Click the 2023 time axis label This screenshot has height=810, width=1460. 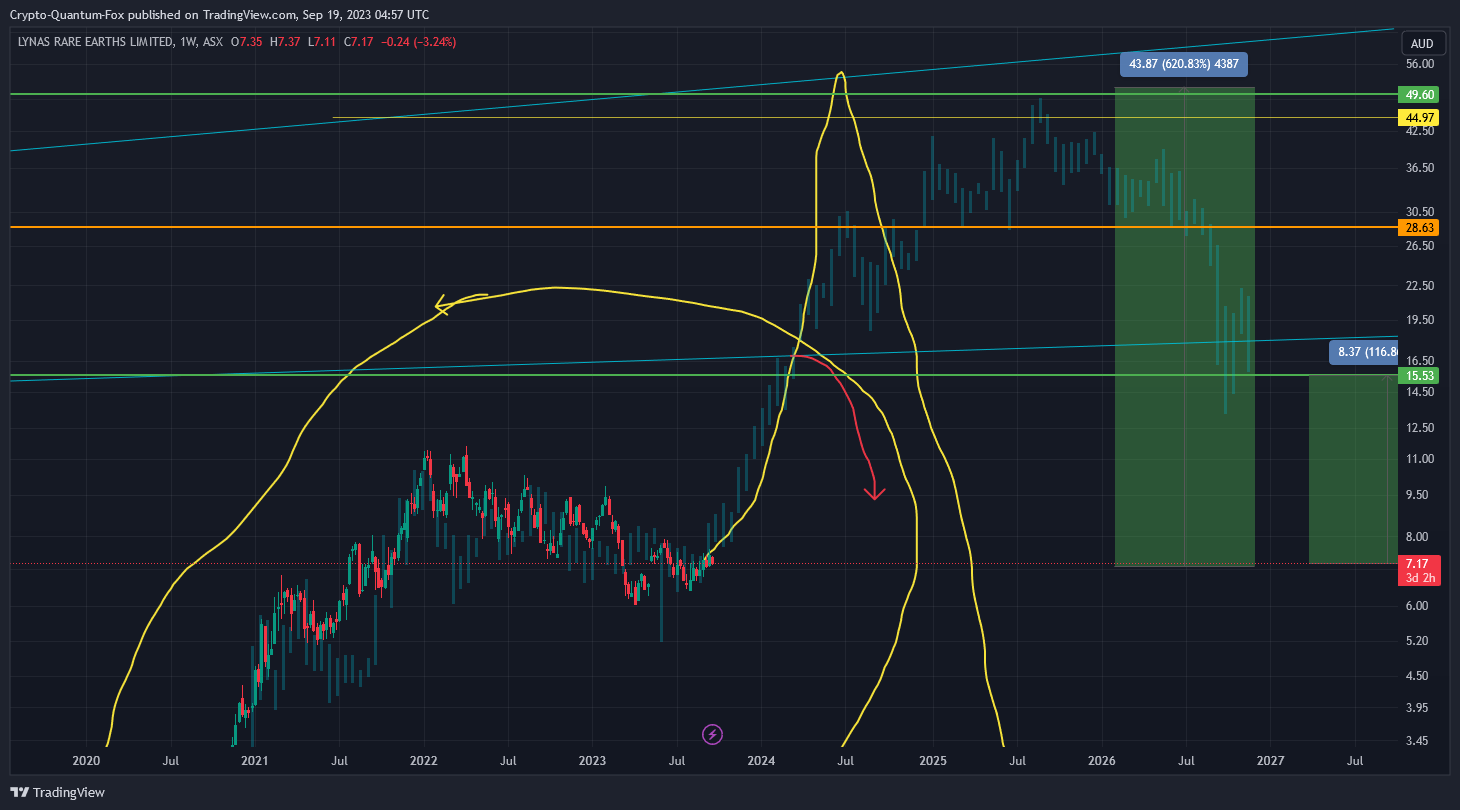tap(592, 762)
